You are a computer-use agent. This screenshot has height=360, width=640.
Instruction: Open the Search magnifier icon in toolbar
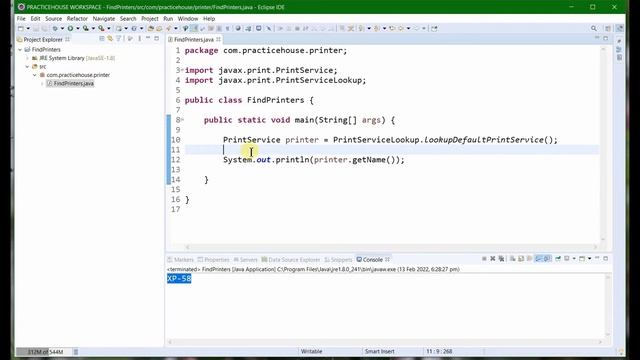[594, 28]
